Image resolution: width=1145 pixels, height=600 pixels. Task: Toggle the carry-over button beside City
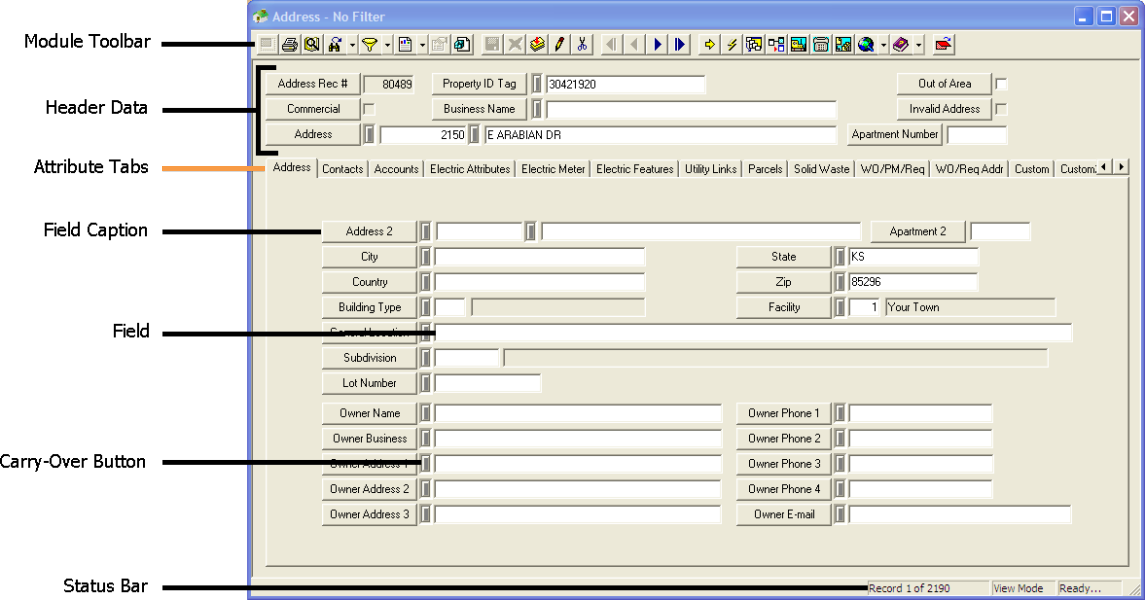[425, 257]
